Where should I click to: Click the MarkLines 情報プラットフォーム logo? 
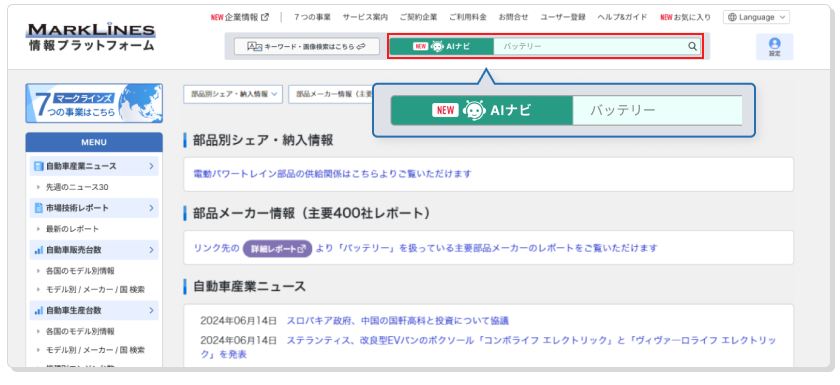coord(91,37)
